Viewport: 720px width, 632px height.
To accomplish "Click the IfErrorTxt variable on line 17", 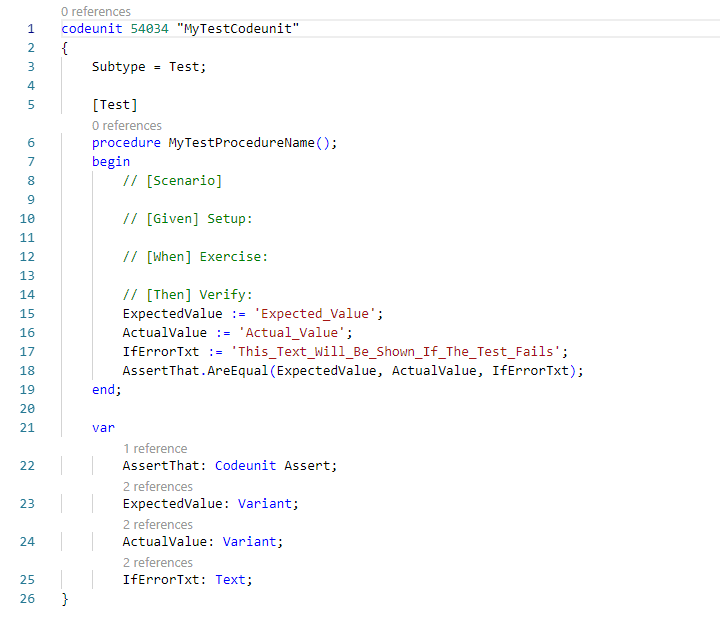I will 161,352.
